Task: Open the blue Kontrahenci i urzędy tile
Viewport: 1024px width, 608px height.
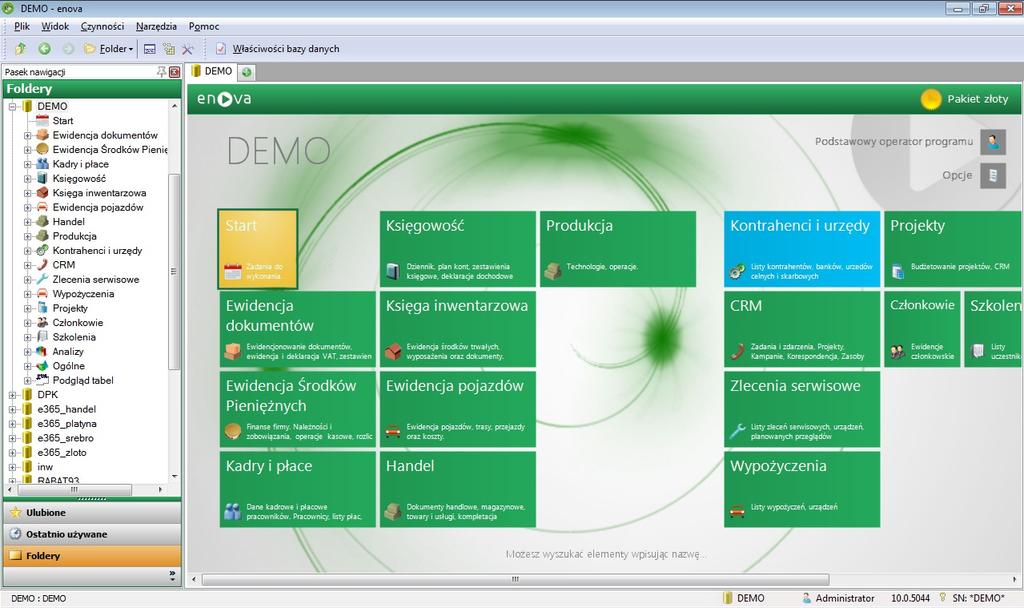Action: [802, 249]
